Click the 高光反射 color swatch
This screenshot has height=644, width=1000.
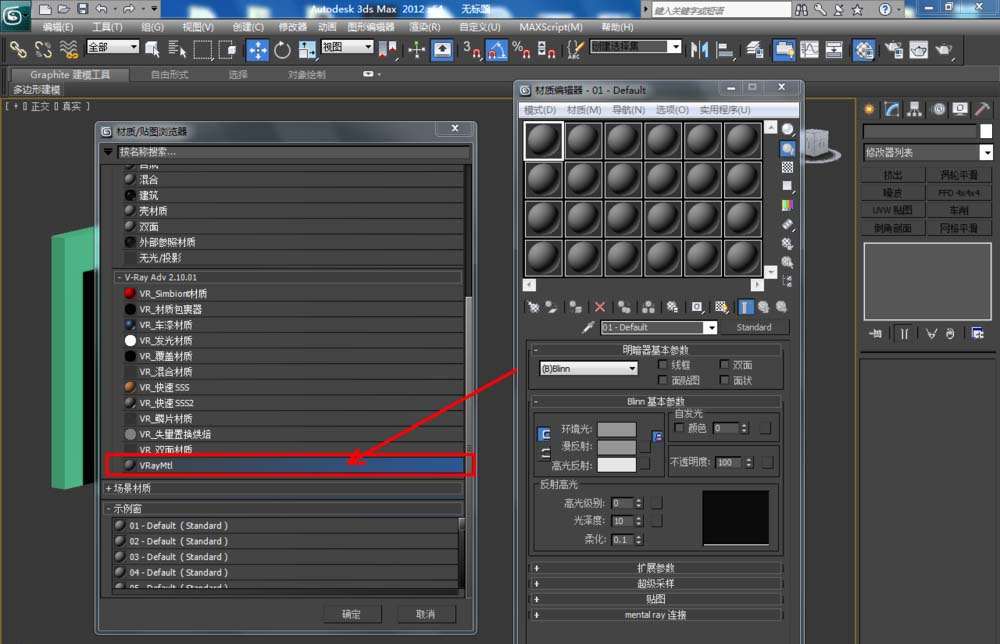(617, 465)
